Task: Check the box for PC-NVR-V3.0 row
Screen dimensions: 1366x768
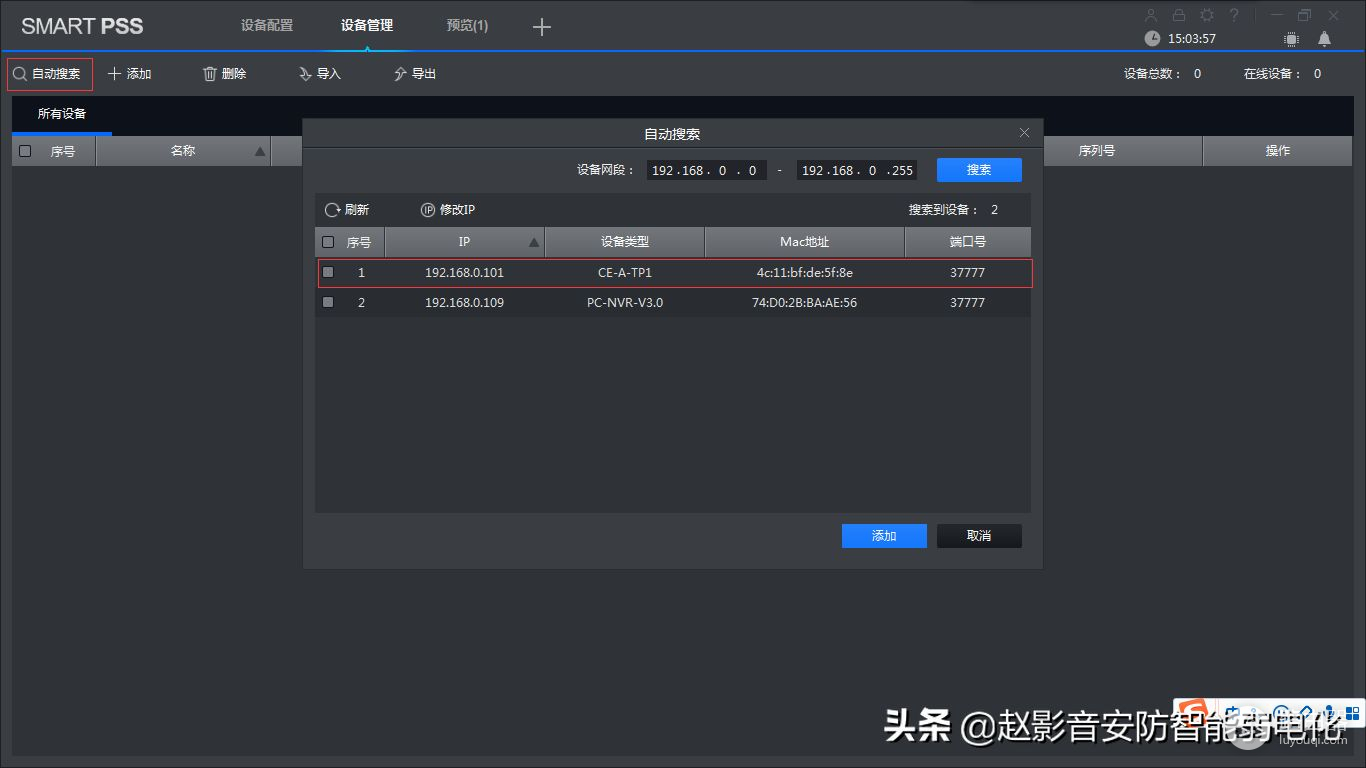Action: (x=328, y=302)
